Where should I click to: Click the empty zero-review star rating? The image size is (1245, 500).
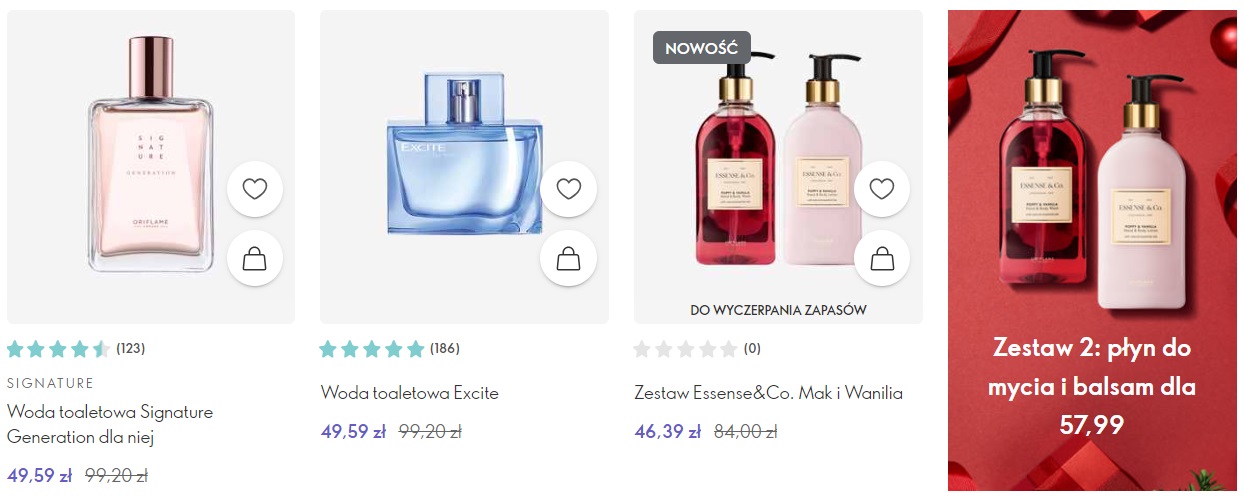point(698,349)
